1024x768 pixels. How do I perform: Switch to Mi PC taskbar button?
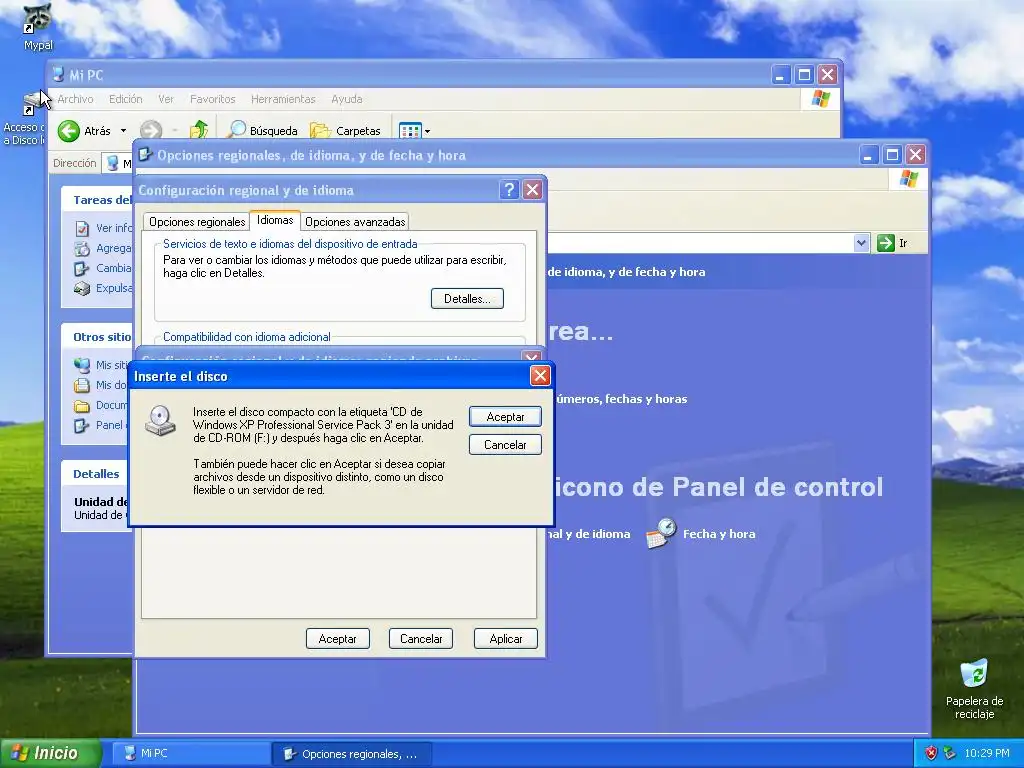[x=189, y=754]
